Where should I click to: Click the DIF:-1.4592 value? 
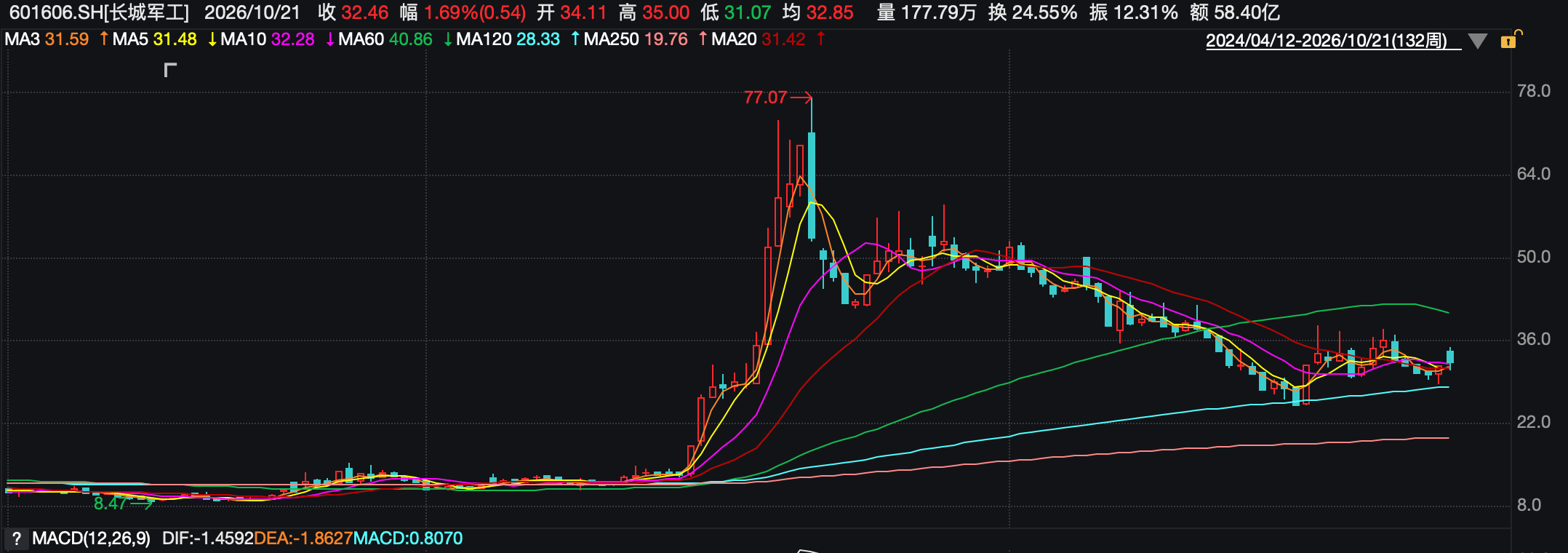[x=208, y=538]
